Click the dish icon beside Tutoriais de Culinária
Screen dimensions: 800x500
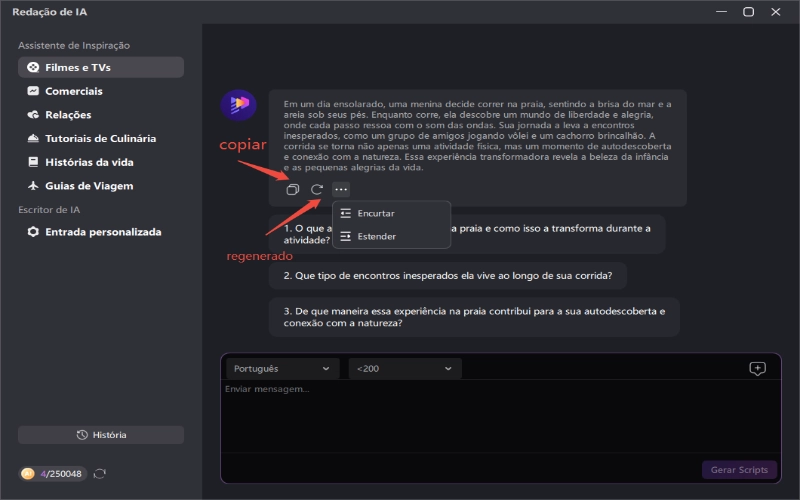click(x=33, y=138)
